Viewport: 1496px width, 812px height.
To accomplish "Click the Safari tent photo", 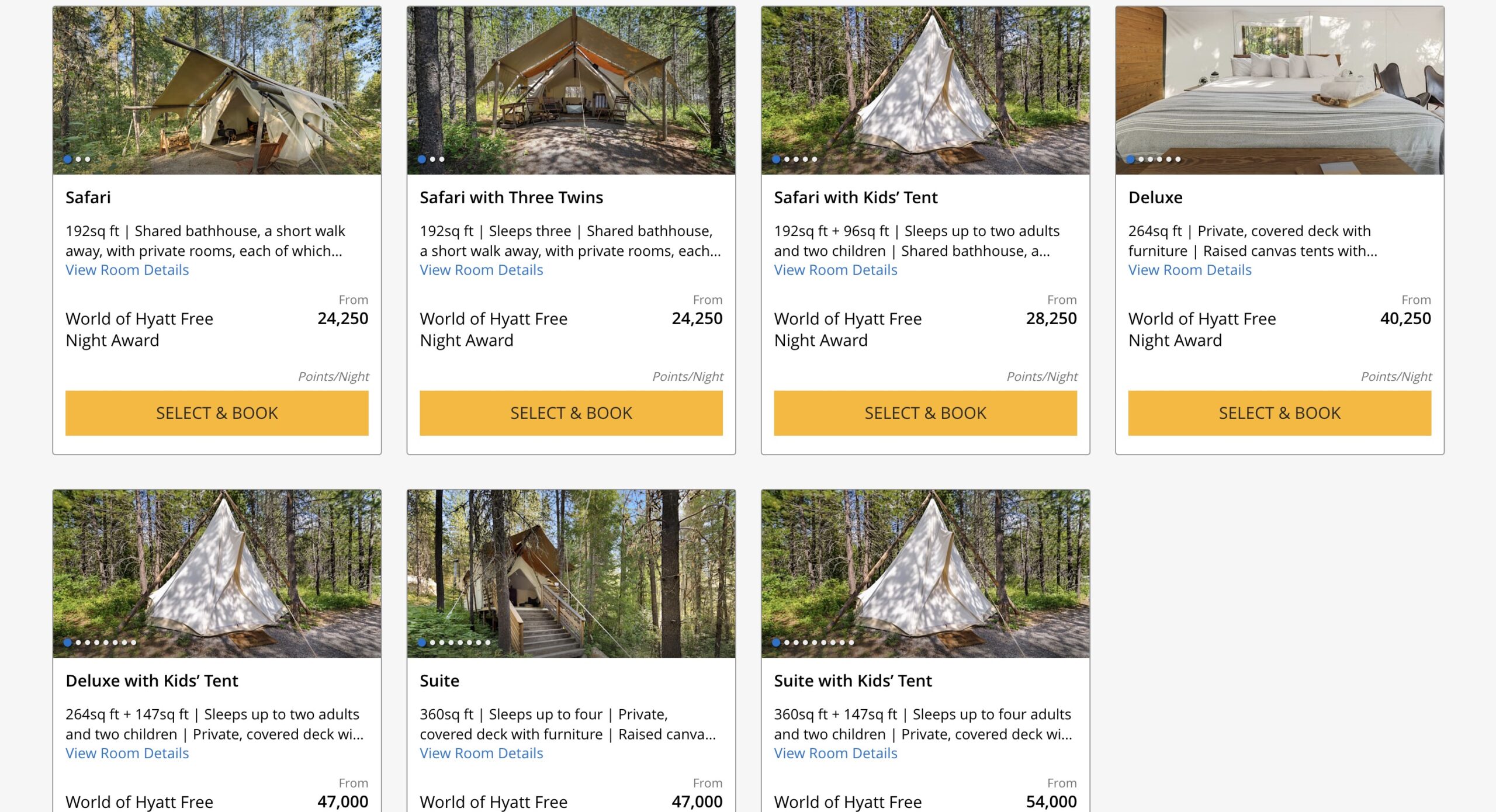I will (217, 88).
